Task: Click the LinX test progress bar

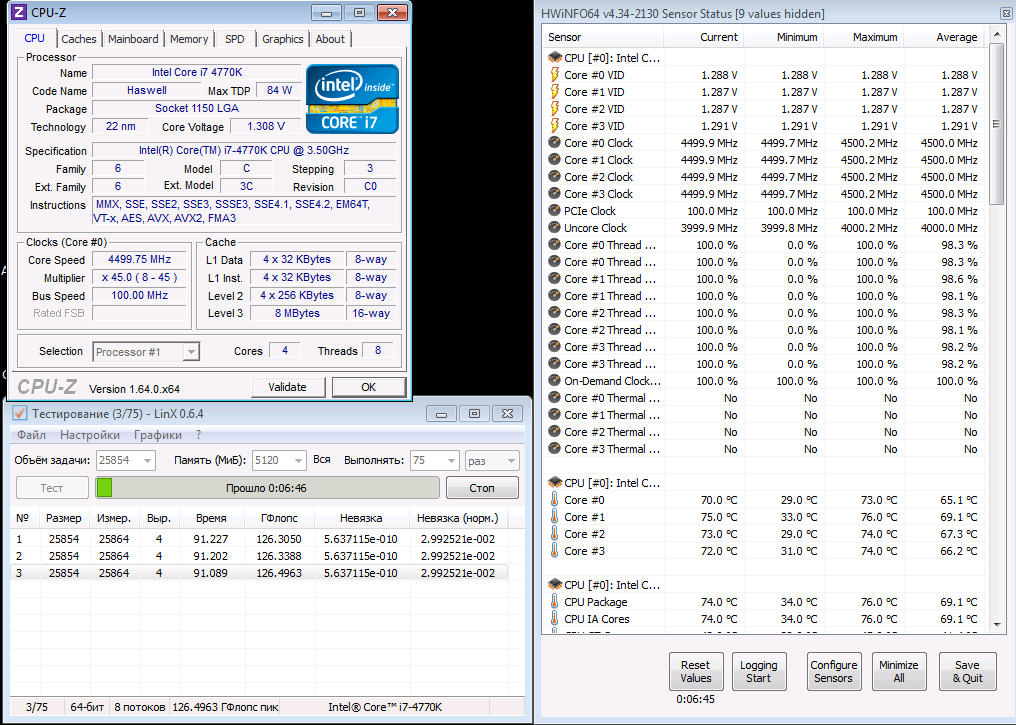Action: tap(268, 488)
